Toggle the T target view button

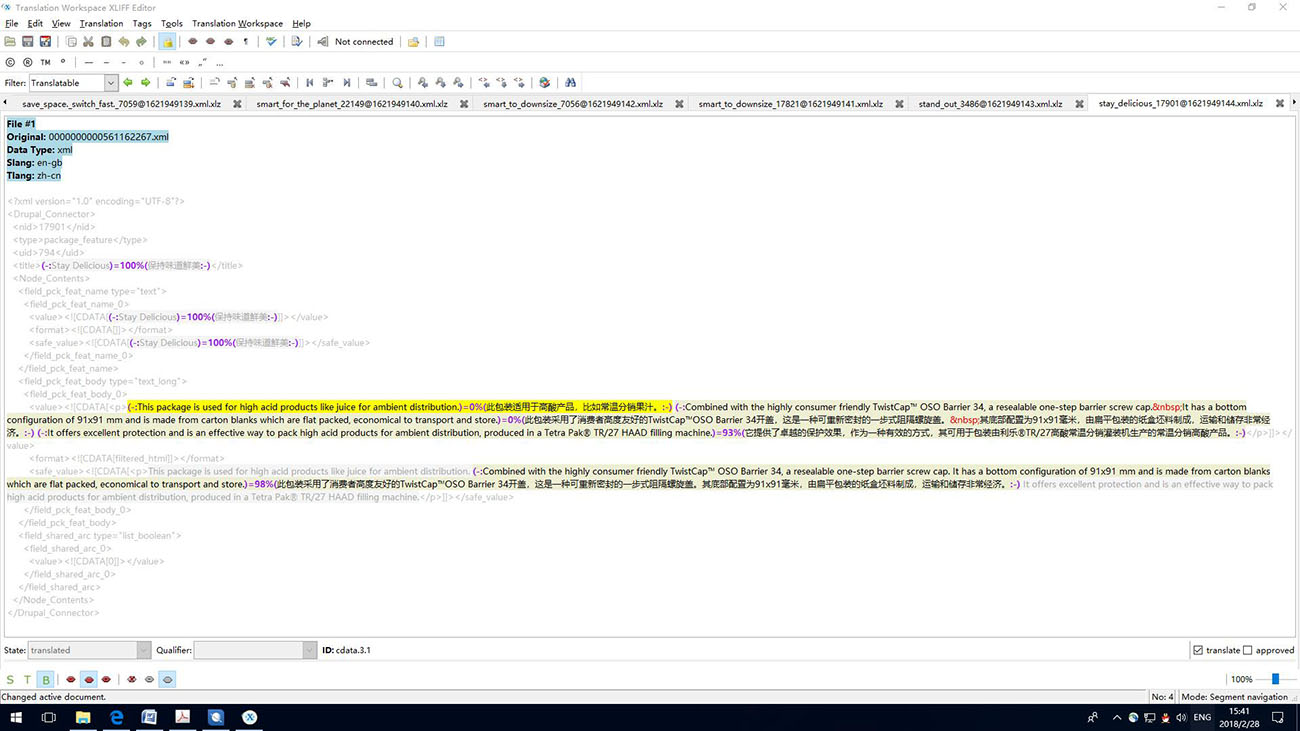click(x=28, y=680)
